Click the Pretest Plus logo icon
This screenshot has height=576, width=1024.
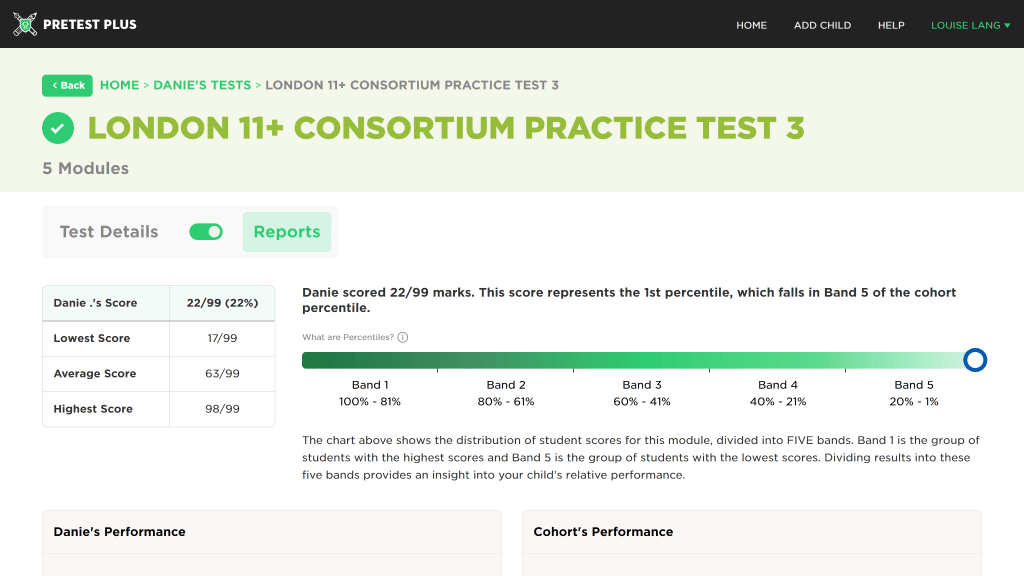(x=24, y=23)
